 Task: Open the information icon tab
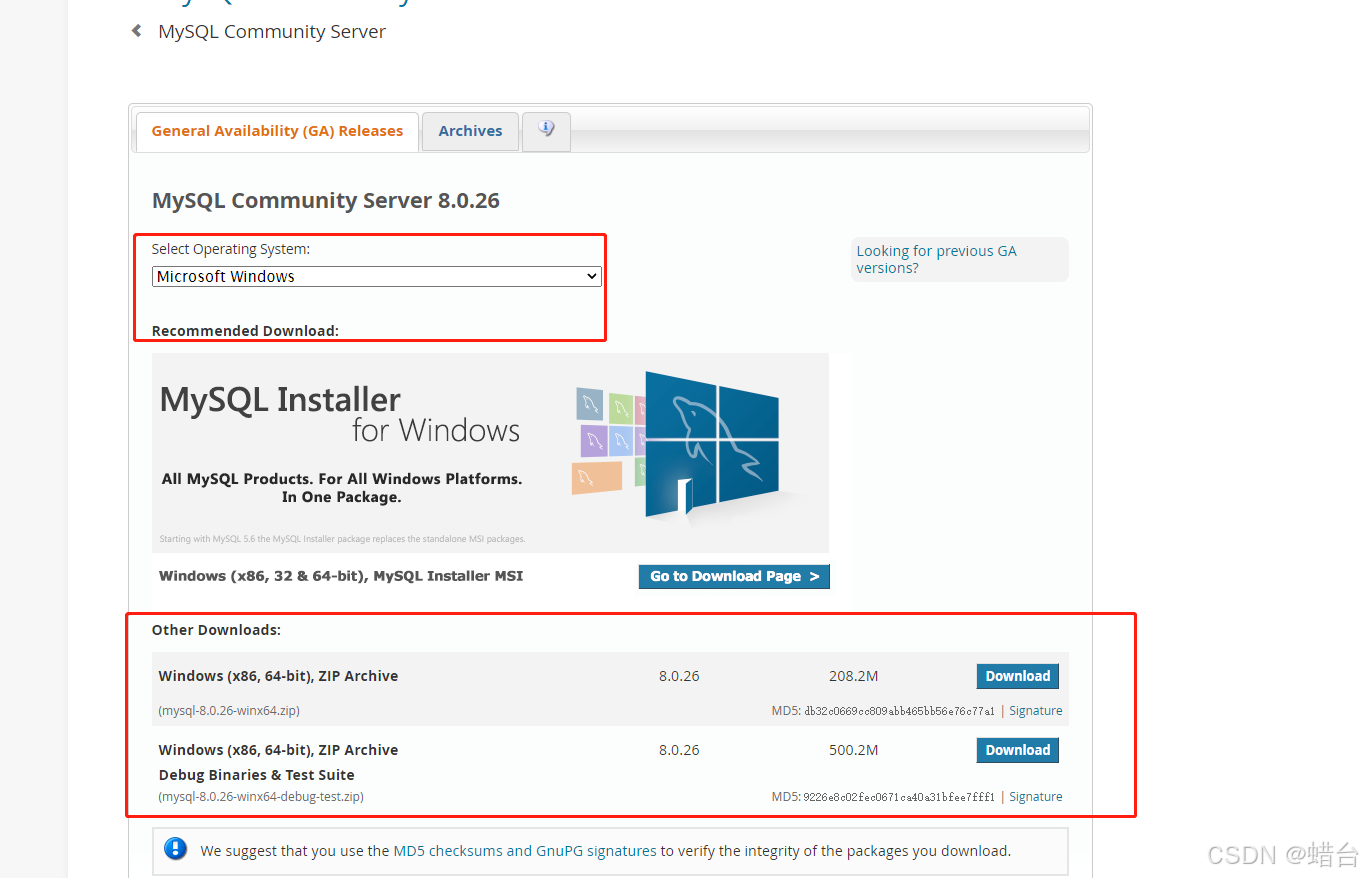point(546,131)
